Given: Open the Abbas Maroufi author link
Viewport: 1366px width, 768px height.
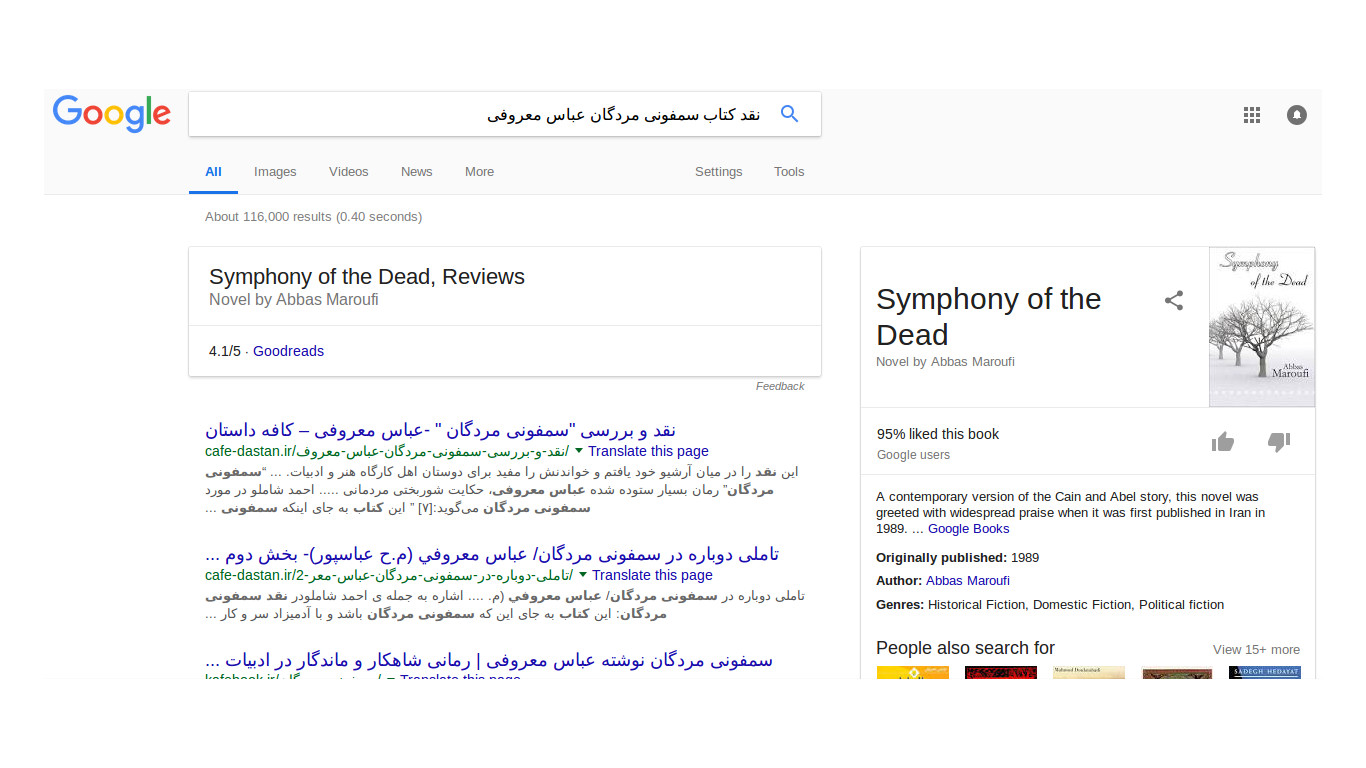Looking at the screenshot, I should click(967, 580).
